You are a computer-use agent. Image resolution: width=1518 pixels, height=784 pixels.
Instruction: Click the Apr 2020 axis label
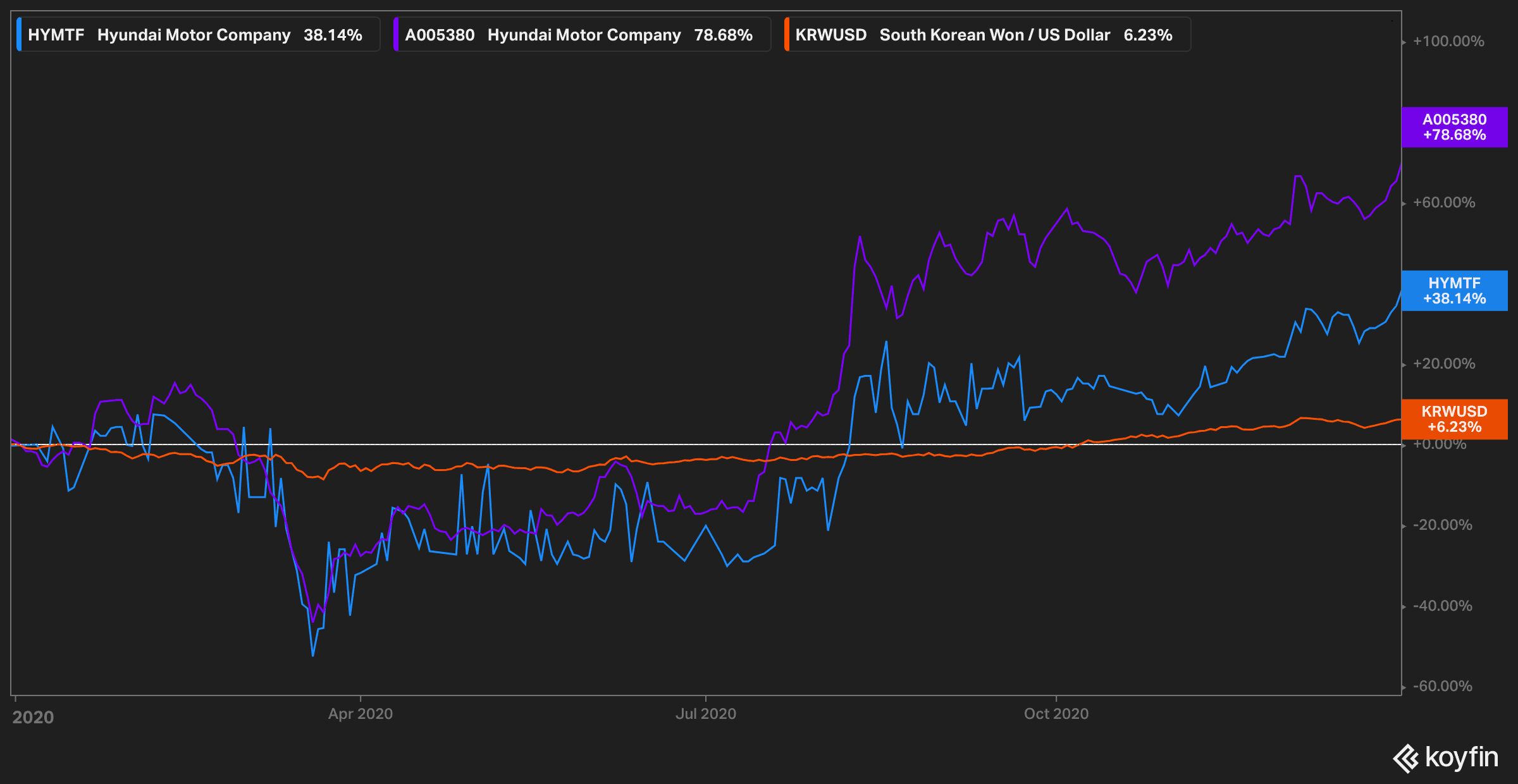click(361, 714)
